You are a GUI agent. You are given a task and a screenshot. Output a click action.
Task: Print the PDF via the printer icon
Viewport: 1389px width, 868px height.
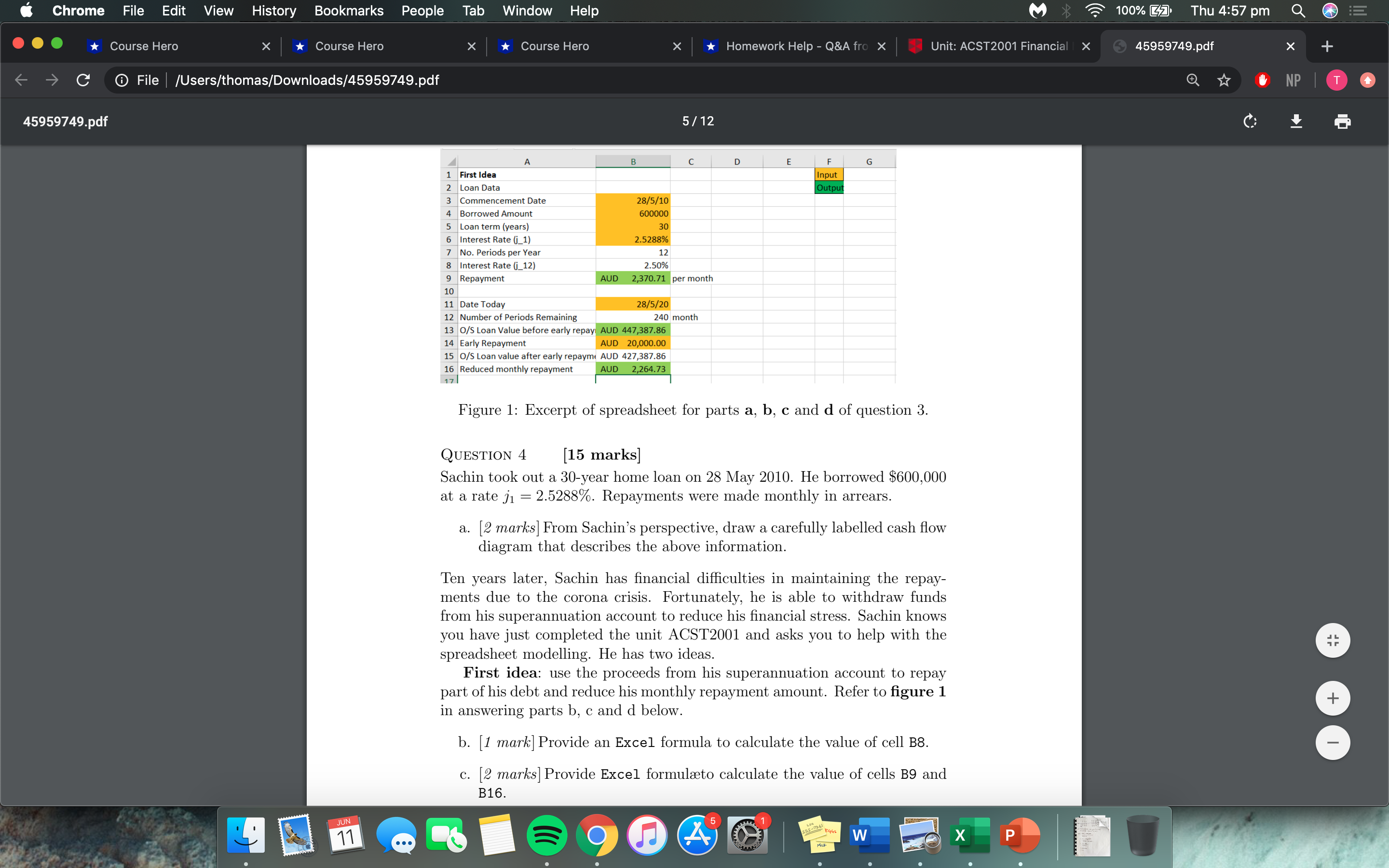tap(1343, 121)
